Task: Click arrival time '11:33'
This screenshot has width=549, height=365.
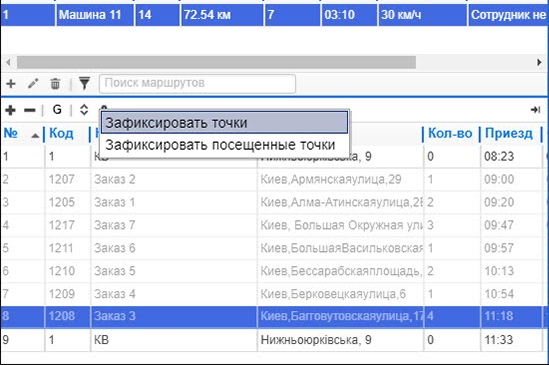Action: tap(499, 340)
